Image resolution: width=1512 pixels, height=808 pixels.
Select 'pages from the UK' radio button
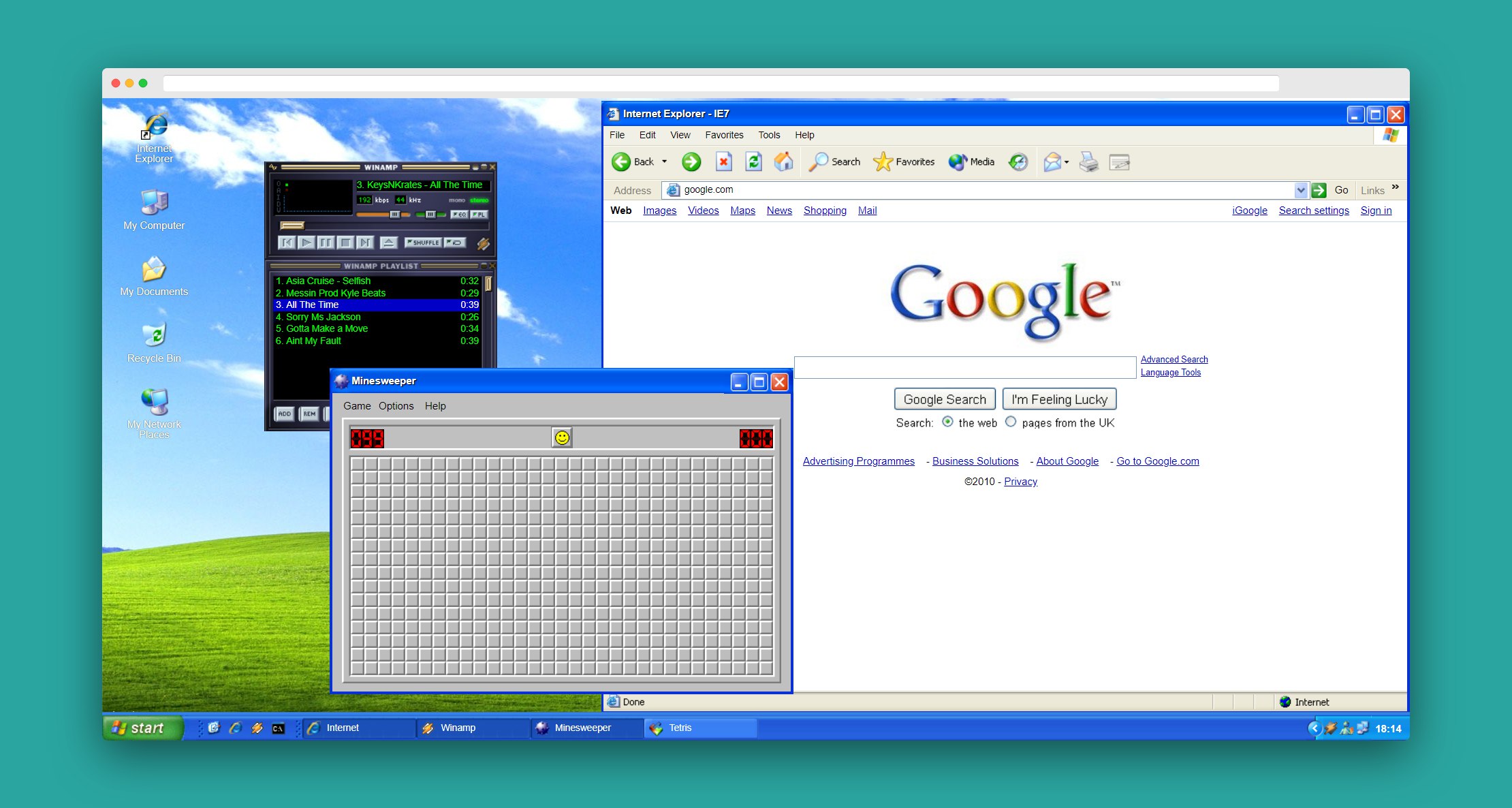click(x=1011, y=422)
